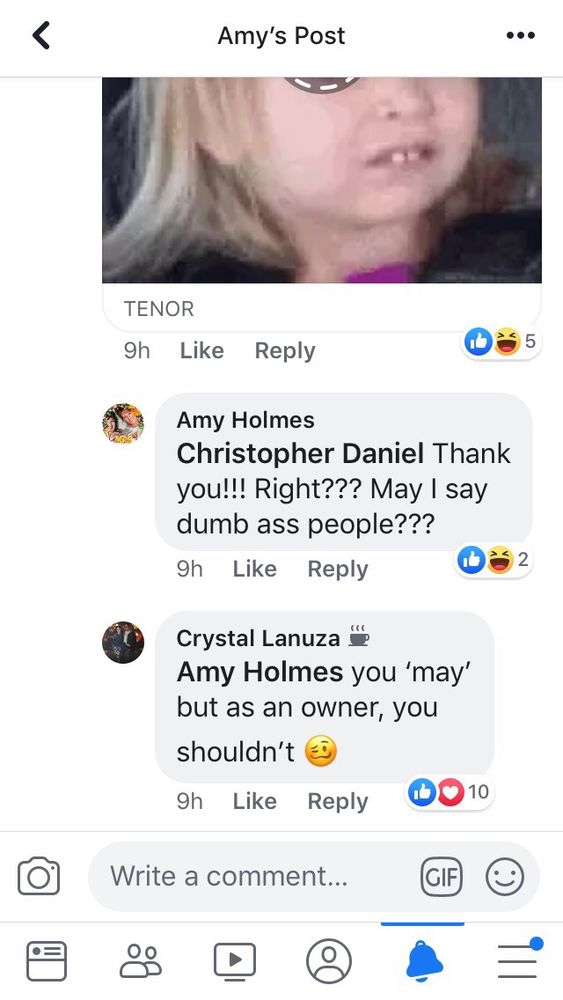This screenshot has width=563, height=1000.
Task: Tap the camera icon to attach photo
Action: tap(39, 876)
